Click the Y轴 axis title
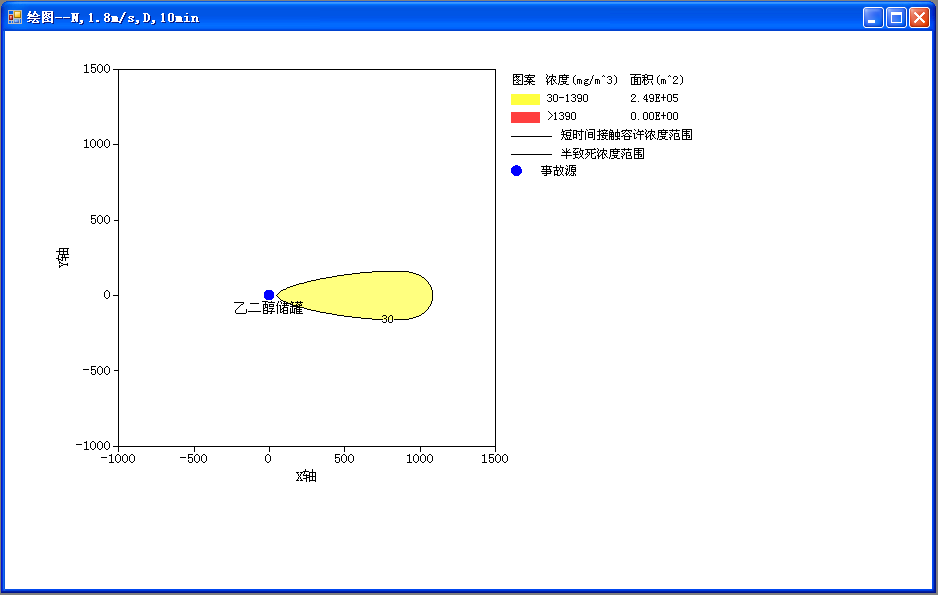The height and width of the screenshot is (595, 938). [63, 257]
